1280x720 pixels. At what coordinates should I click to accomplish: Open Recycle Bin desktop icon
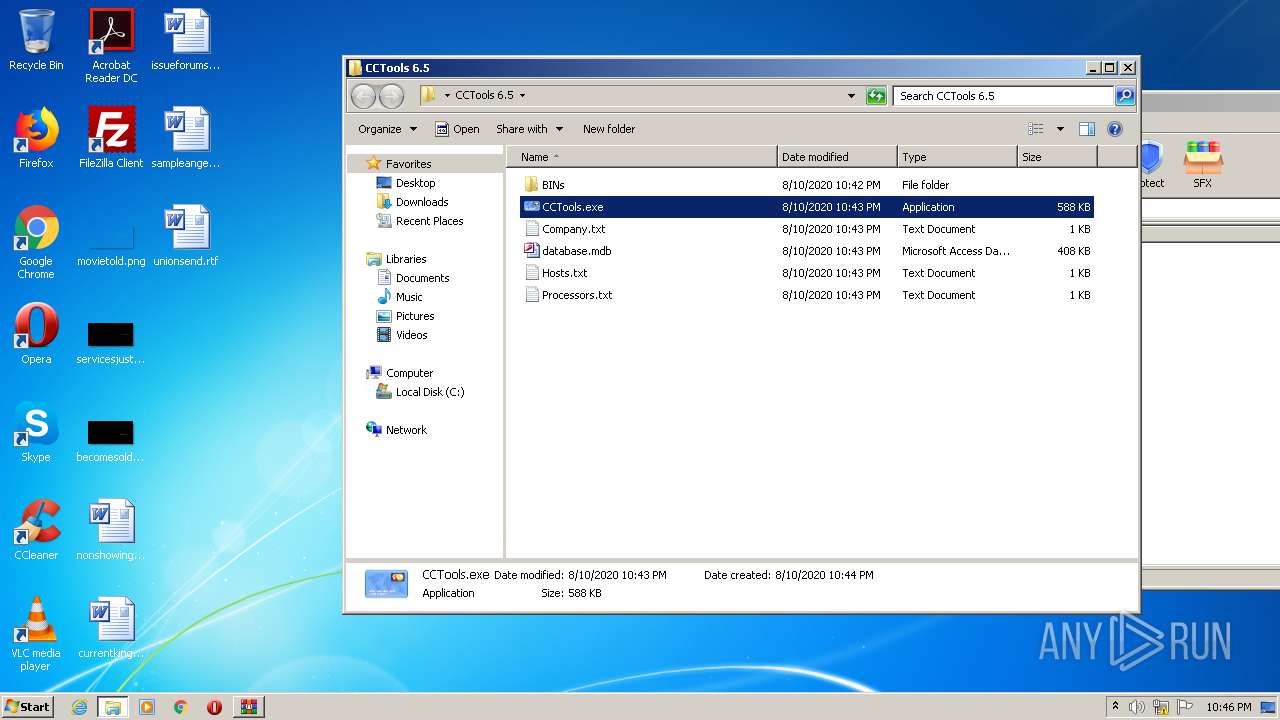[x=36, y=40]
